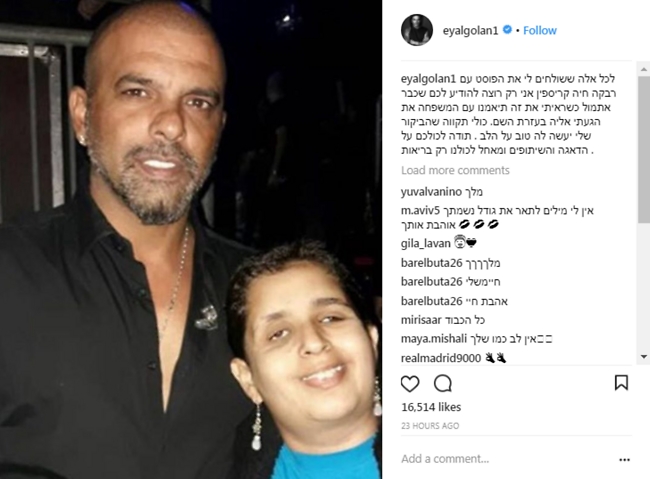Open eyalgolan1 profile picture avatar
This screenshot has width=650, height=479.
(x=417, y=30)
